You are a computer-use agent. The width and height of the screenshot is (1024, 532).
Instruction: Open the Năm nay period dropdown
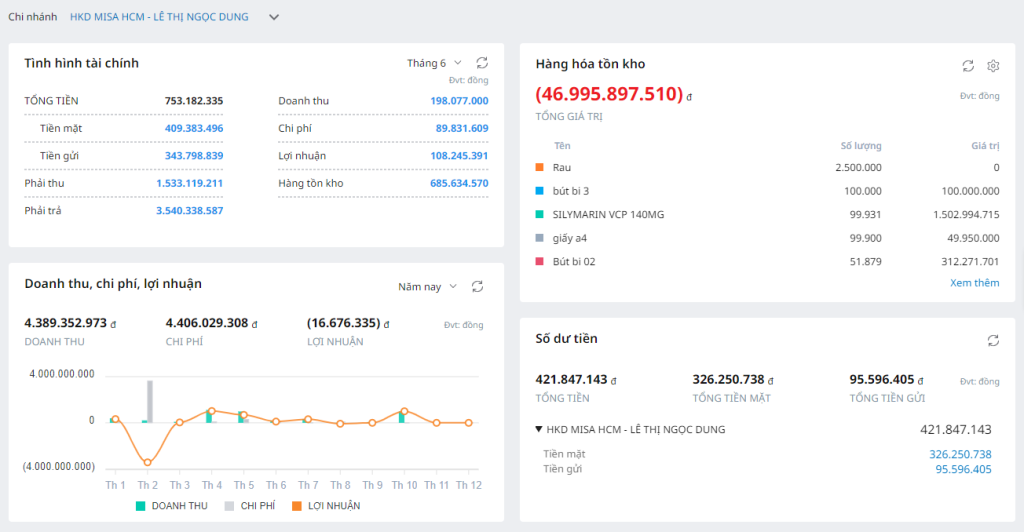(x=427, y=287)
